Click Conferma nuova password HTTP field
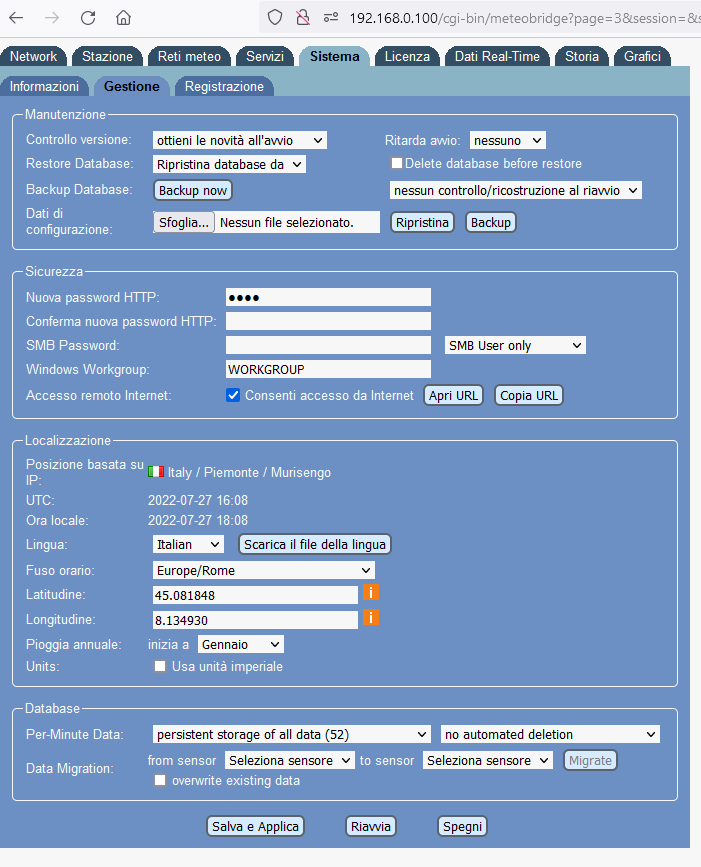 pos(328,321)
